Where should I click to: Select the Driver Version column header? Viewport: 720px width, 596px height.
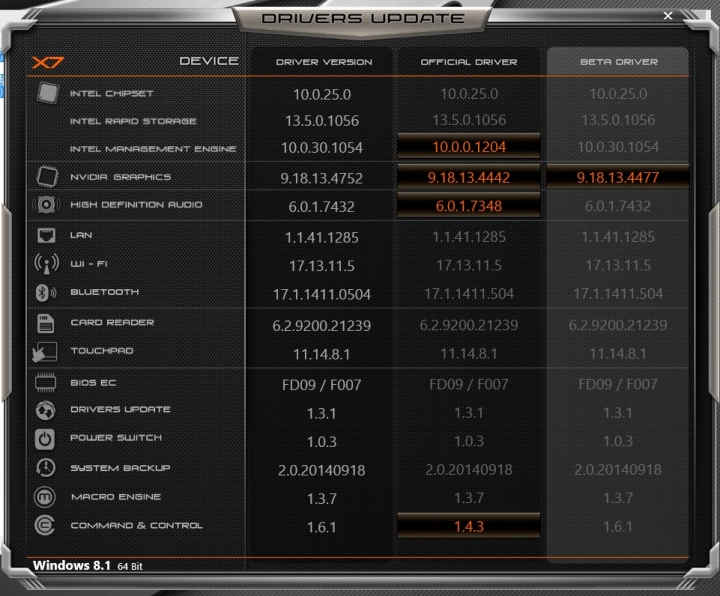(324, 62)
